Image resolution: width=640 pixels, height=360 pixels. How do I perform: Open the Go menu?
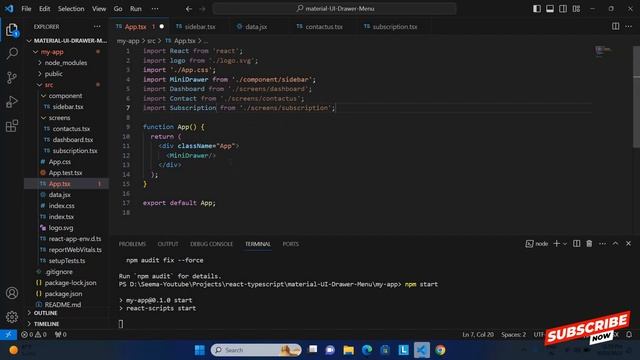click(x=118, y=9)
